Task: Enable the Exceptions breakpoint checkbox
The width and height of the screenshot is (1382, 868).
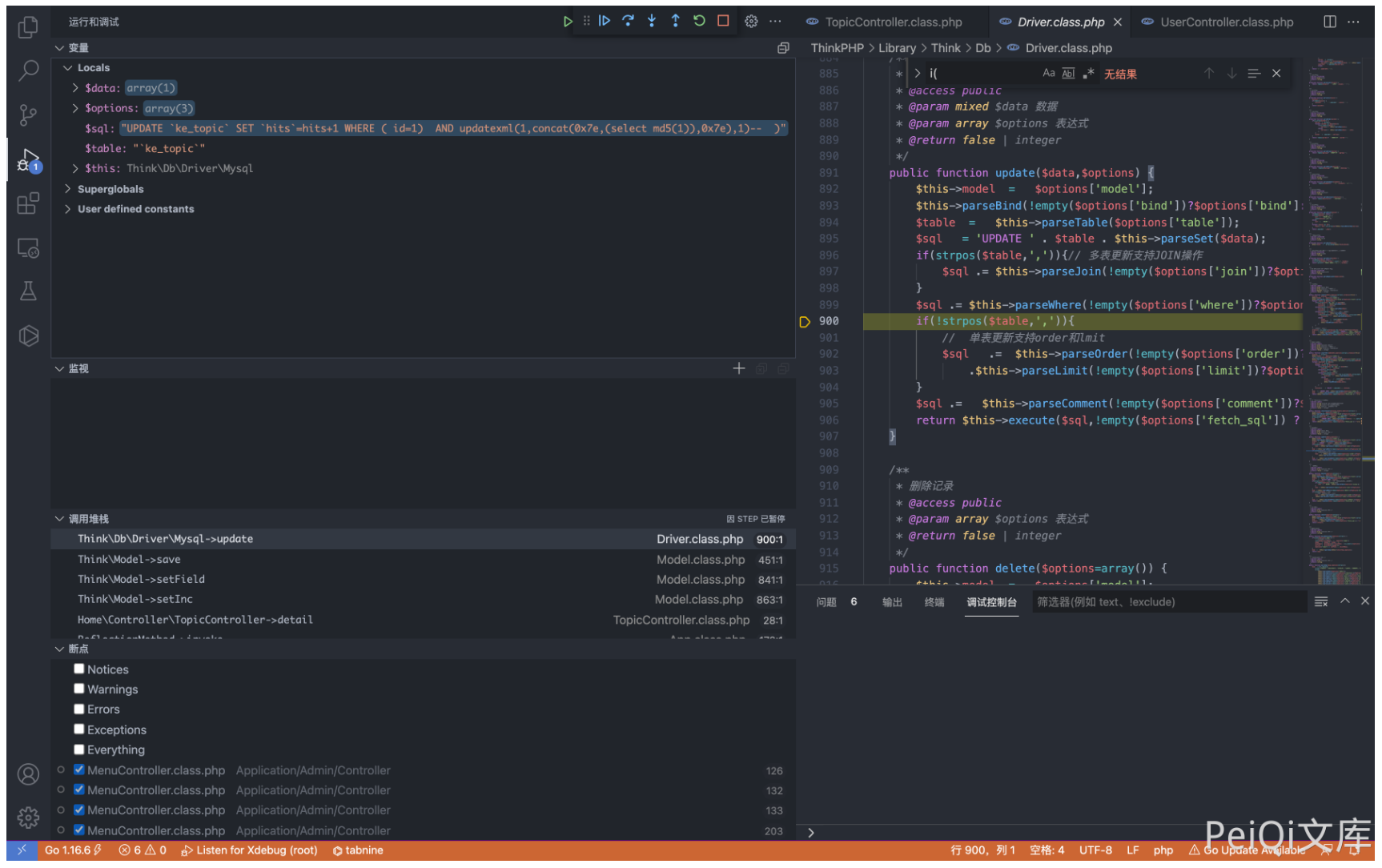Action: point(79,729)
